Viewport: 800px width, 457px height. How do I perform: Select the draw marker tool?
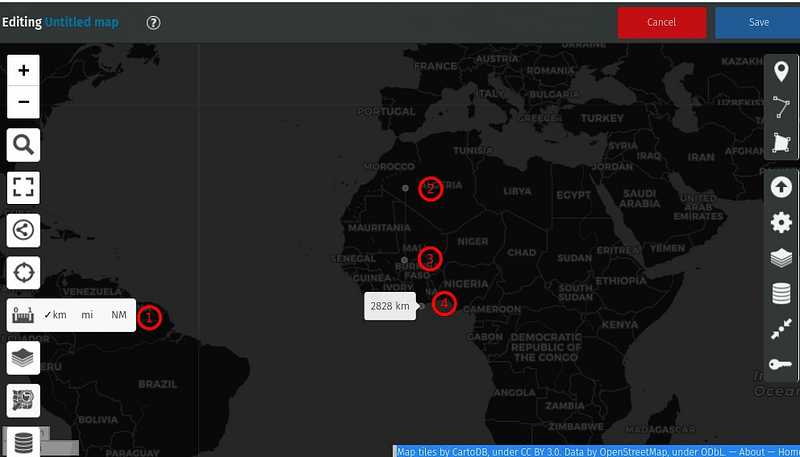[781, 72]
